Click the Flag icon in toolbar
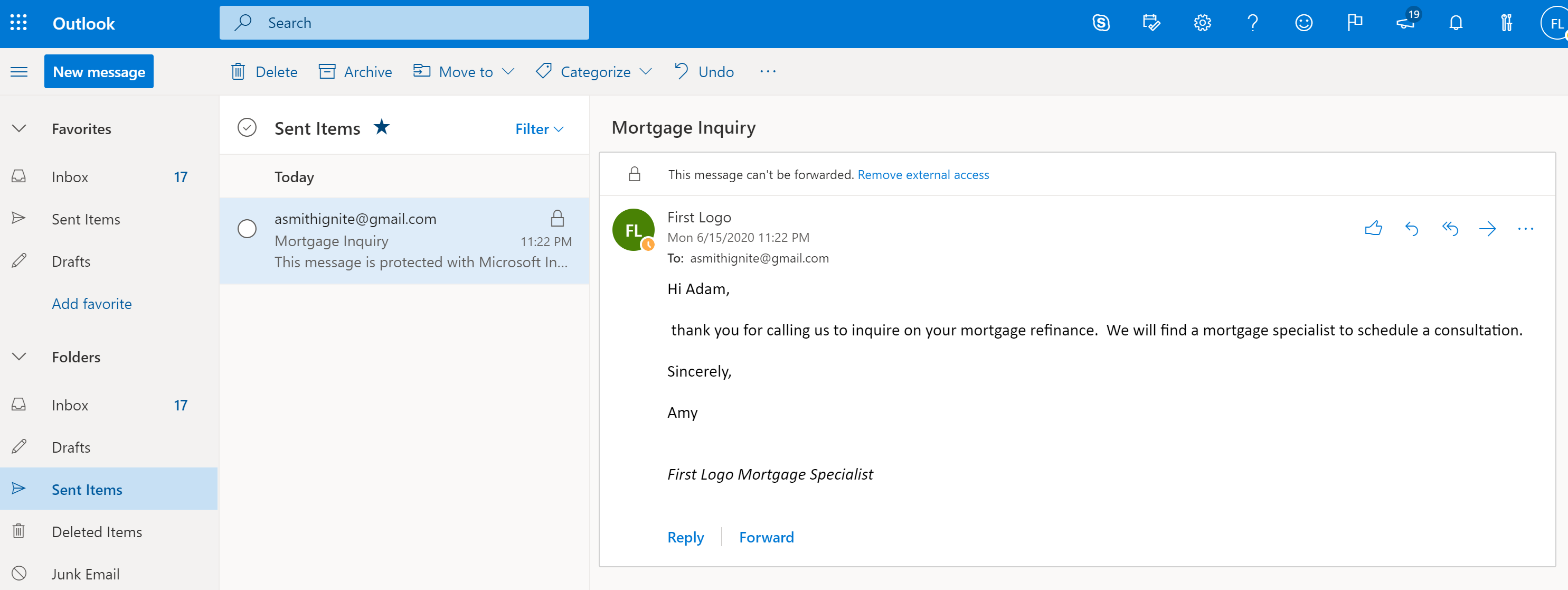The height and width of the screenshot is (590, 1568). point(1357,22)
